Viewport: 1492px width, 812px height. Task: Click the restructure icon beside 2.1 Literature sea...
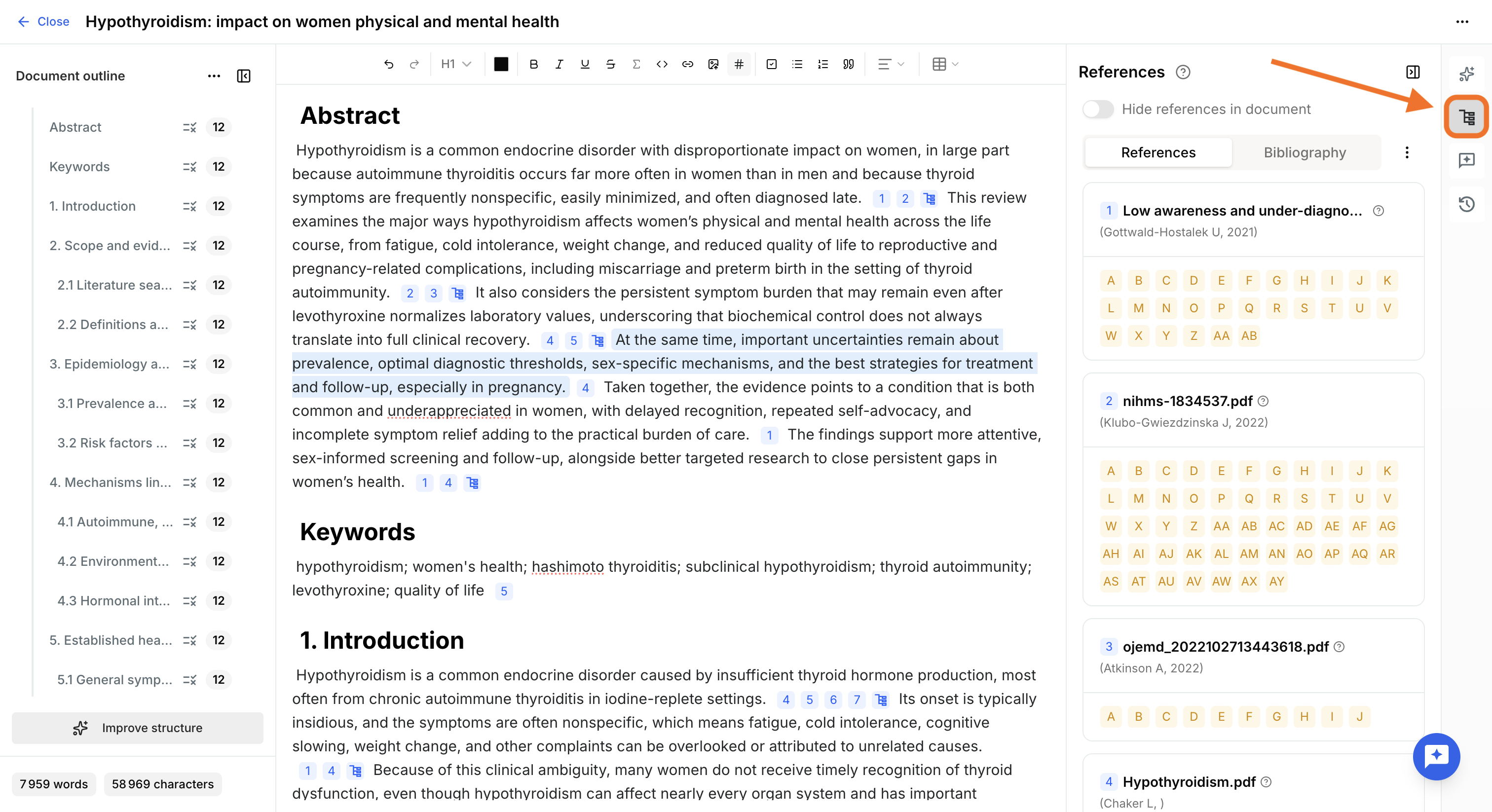pyautogui.click(x=189, y=285)
